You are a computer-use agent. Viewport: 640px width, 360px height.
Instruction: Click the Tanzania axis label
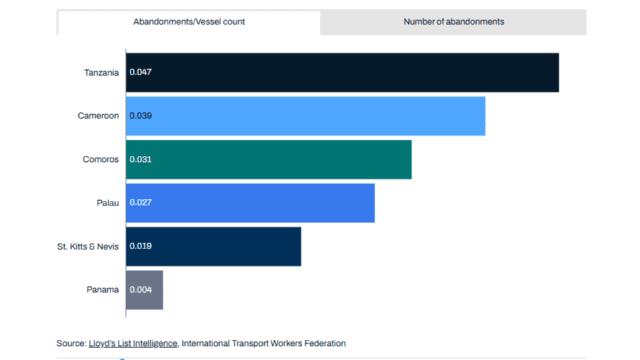pyautogui.click(x=101, y=73)
